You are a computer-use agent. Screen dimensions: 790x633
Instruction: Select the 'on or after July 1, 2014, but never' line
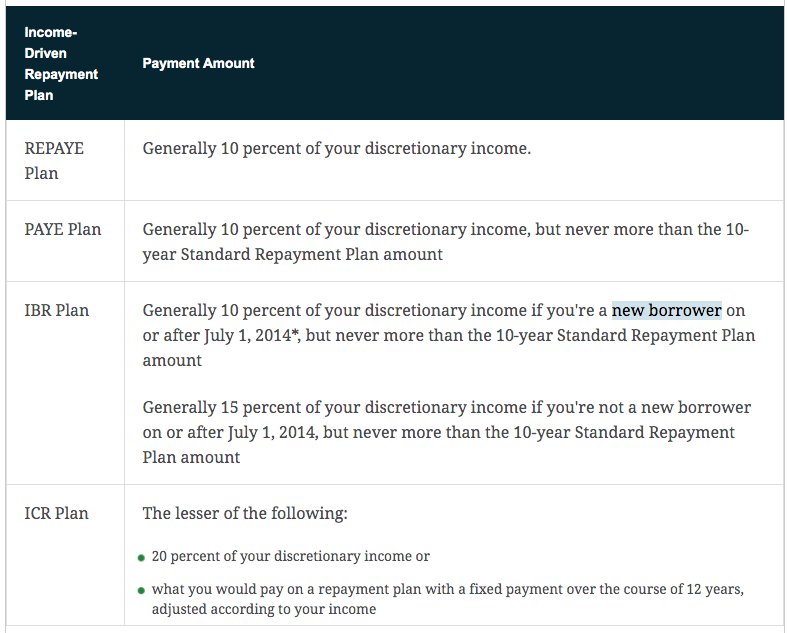(x=438, y=432)
